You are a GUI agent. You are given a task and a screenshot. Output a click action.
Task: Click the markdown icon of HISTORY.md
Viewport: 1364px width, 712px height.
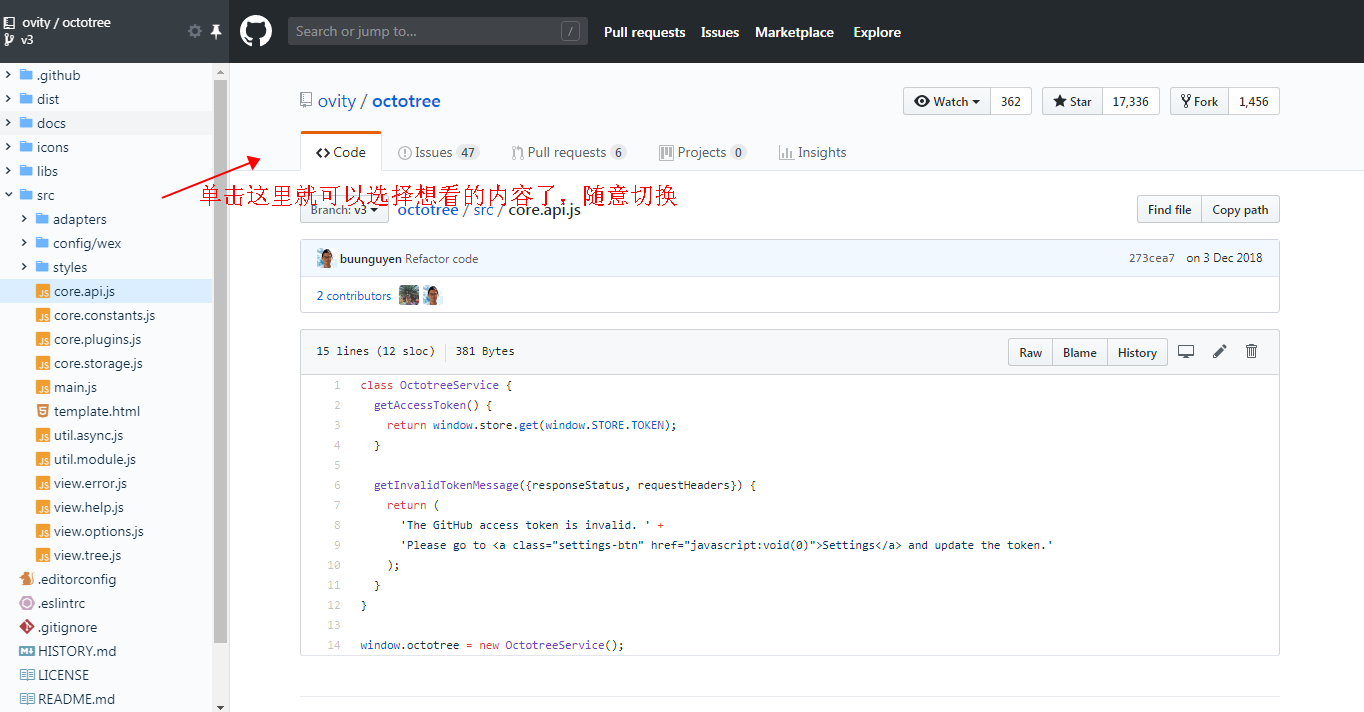(27, 651)
